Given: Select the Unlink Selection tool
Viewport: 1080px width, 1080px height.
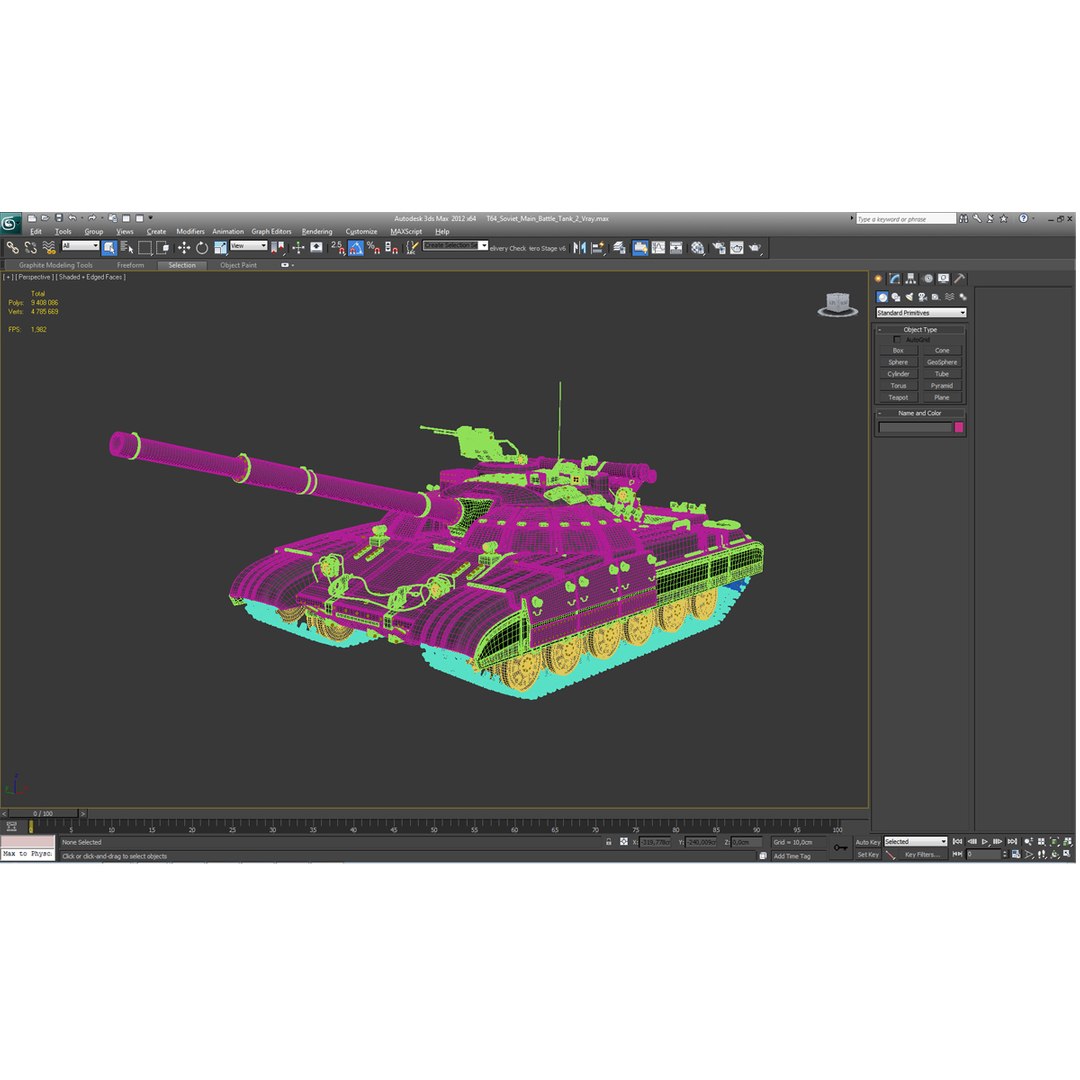Looking at the screenshot, I should [30, 247].
